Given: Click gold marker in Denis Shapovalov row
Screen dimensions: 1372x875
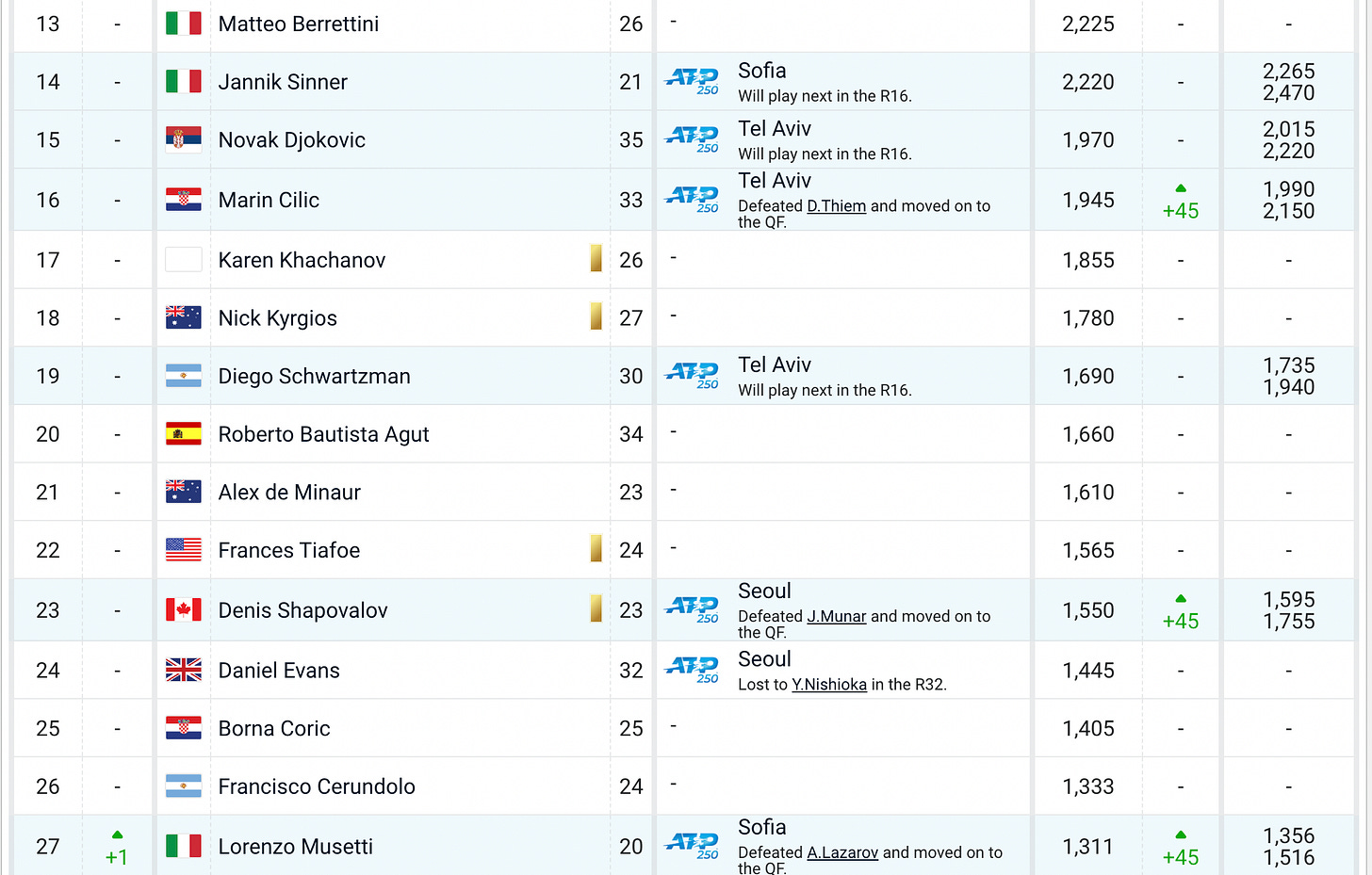Looking at the screenshot, I should 596,608.
